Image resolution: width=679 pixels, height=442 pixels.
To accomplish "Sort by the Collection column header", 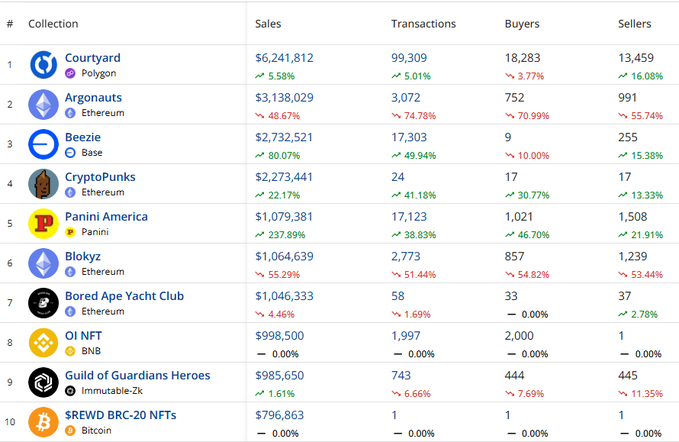I will tap(53, 24).
